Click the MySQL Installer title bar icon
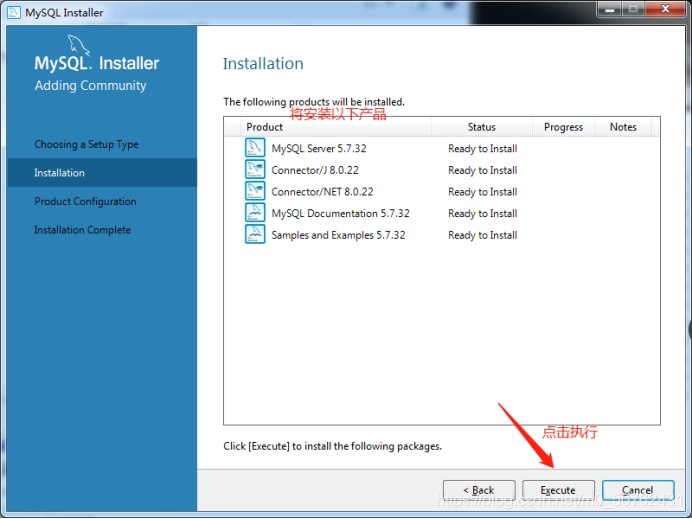 [x=14, y=12]
